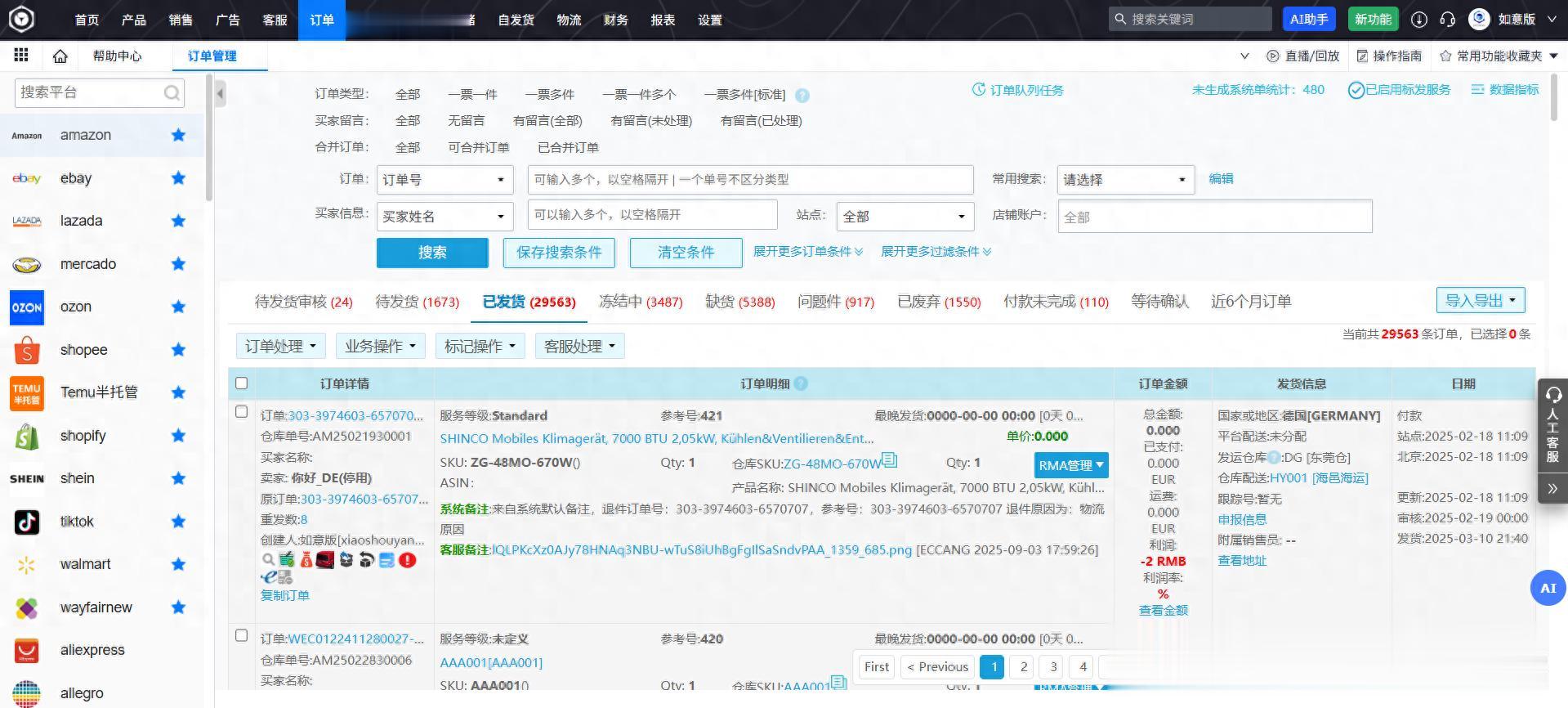Screen dimensions: 1568x708
Task: Click the order number input field
Action: coord(750,180)
